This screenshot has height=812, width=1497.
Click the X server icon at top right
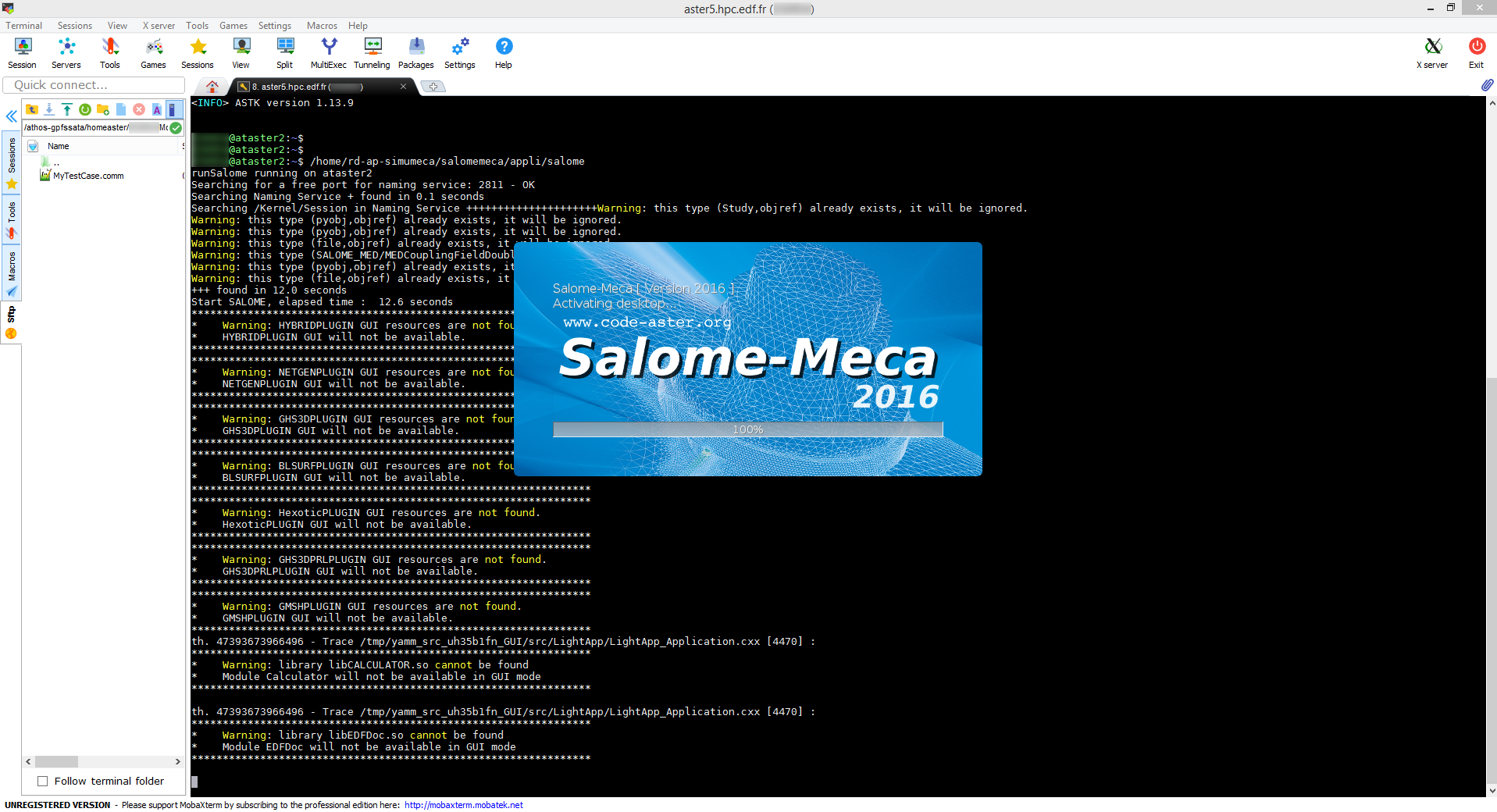pos(1431,53)
